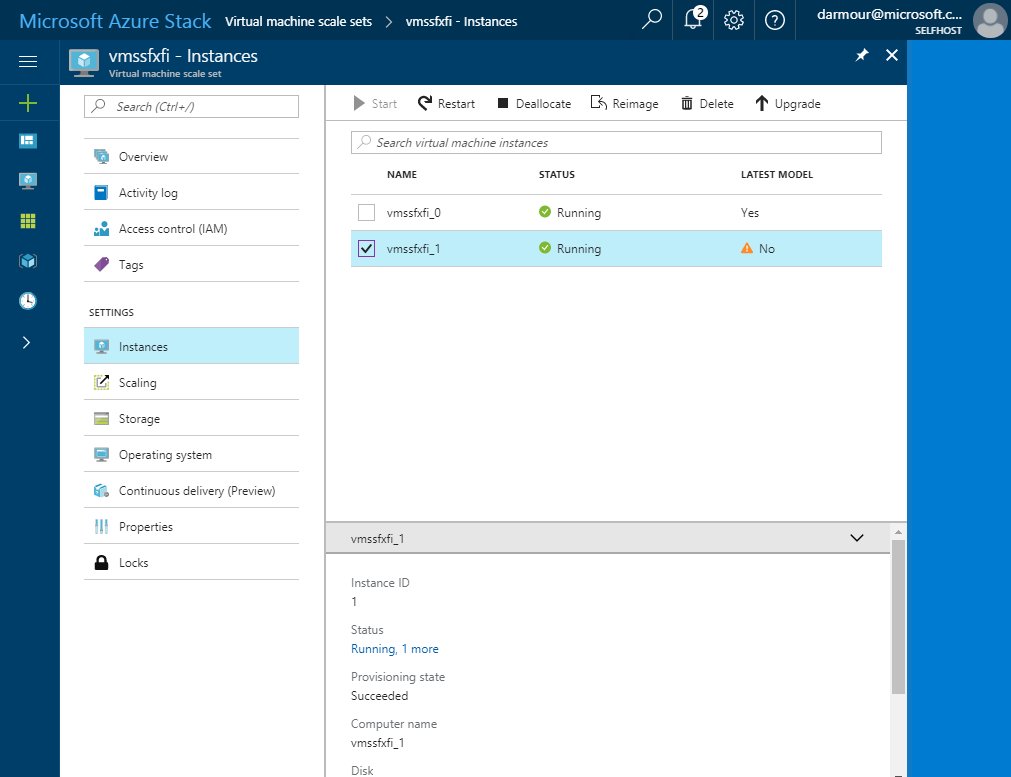
Task: Open Continuous delivery (Preview)
Action: pos(191,491)
